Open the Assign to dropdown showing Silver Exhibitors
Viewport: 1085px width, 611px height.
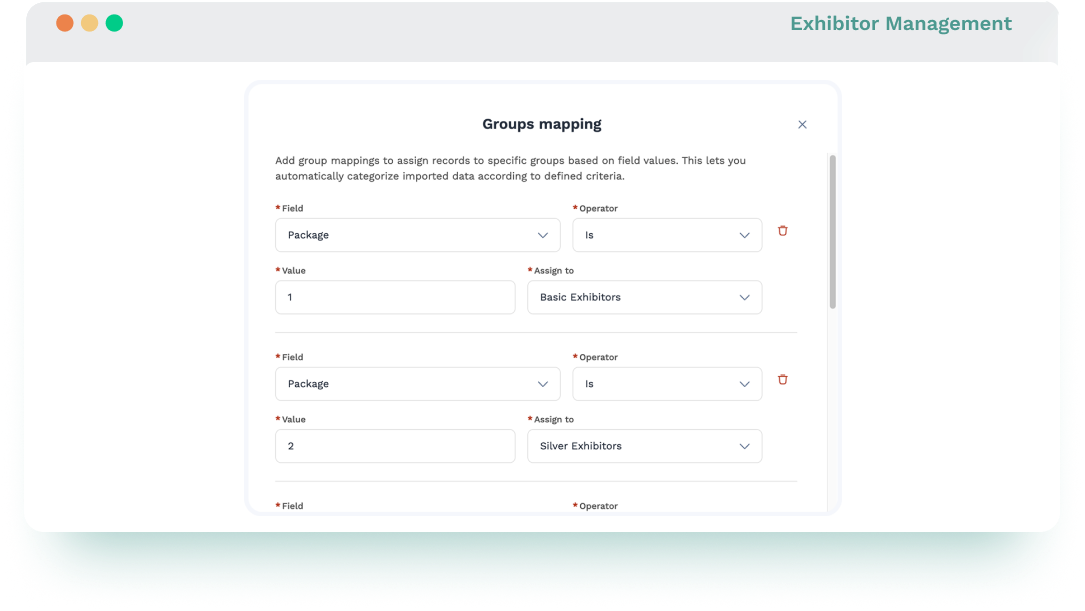click(x=645, y=446)
